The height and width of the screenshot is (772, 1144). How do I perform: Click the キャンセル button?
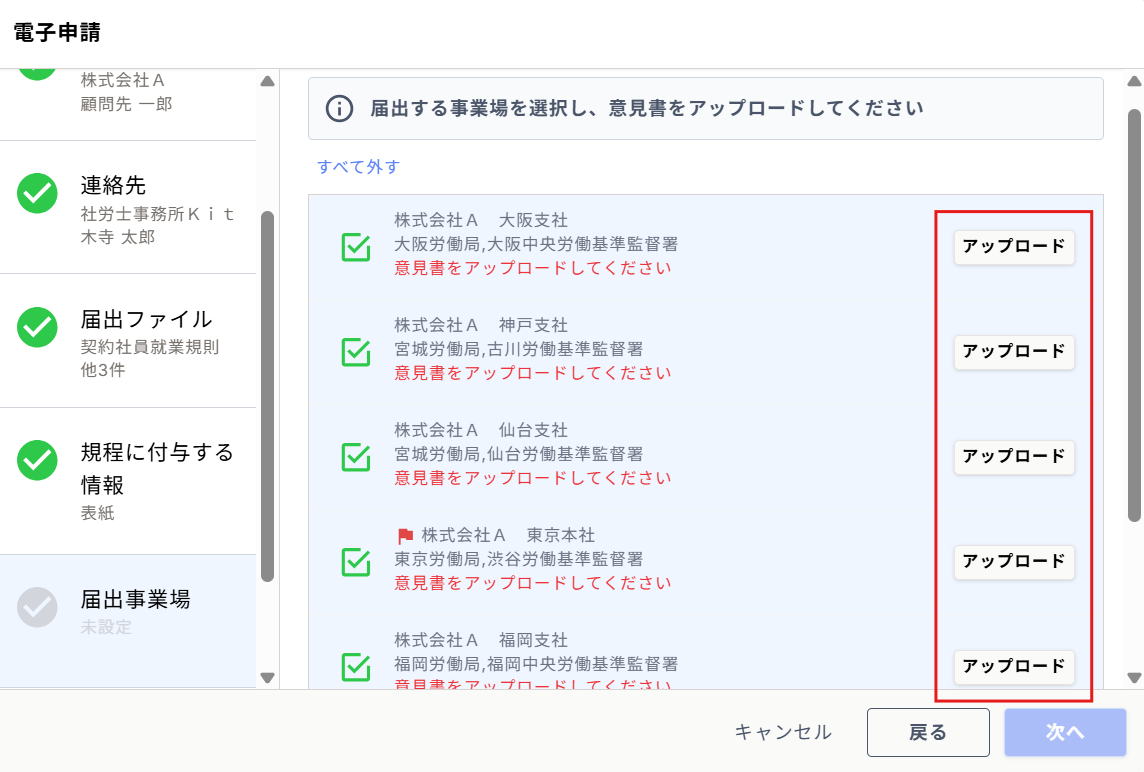pos(783,732)
